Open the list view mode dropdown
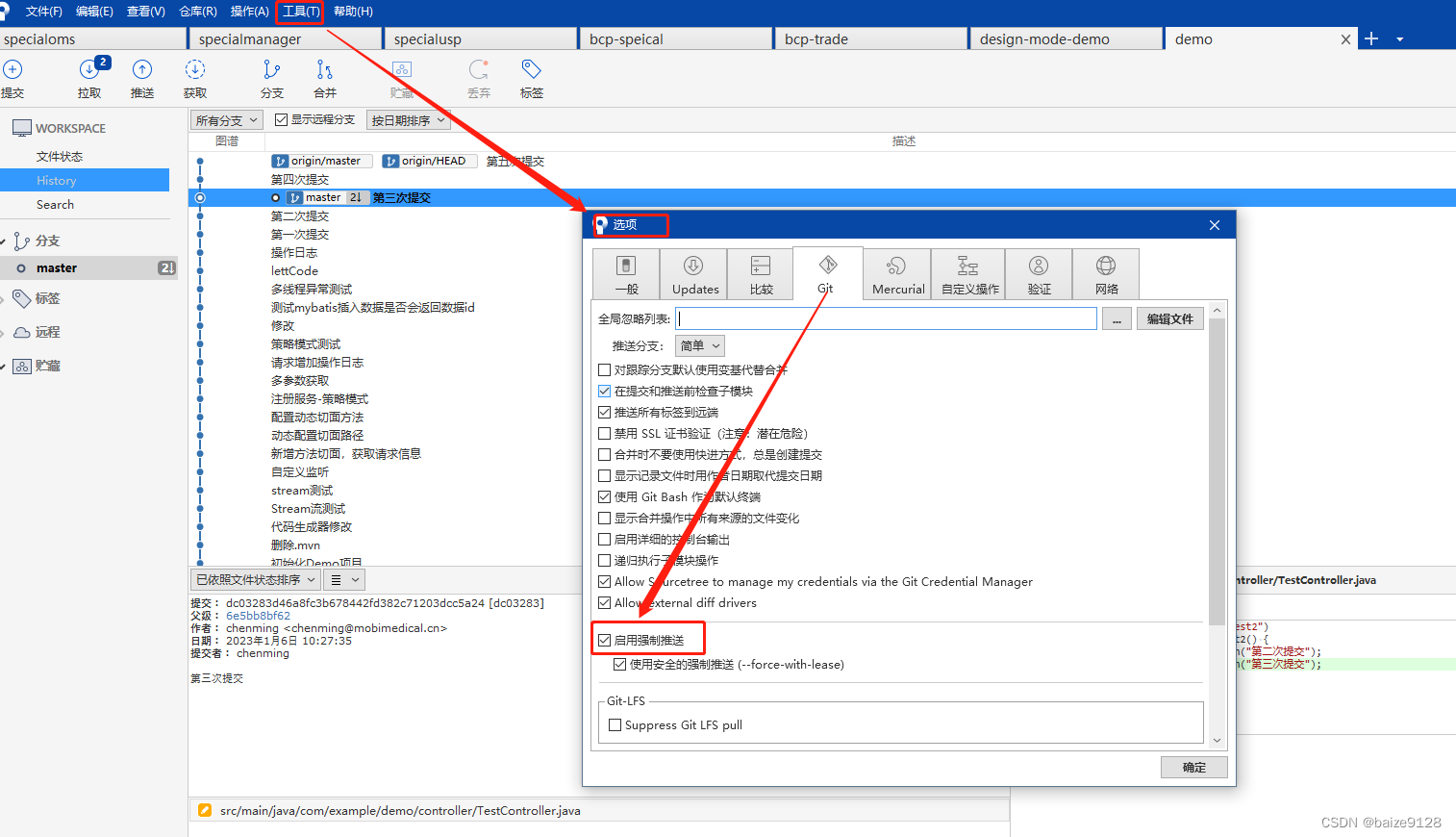1456x837 pixels. pyautogui.click(x=344, y=579)
